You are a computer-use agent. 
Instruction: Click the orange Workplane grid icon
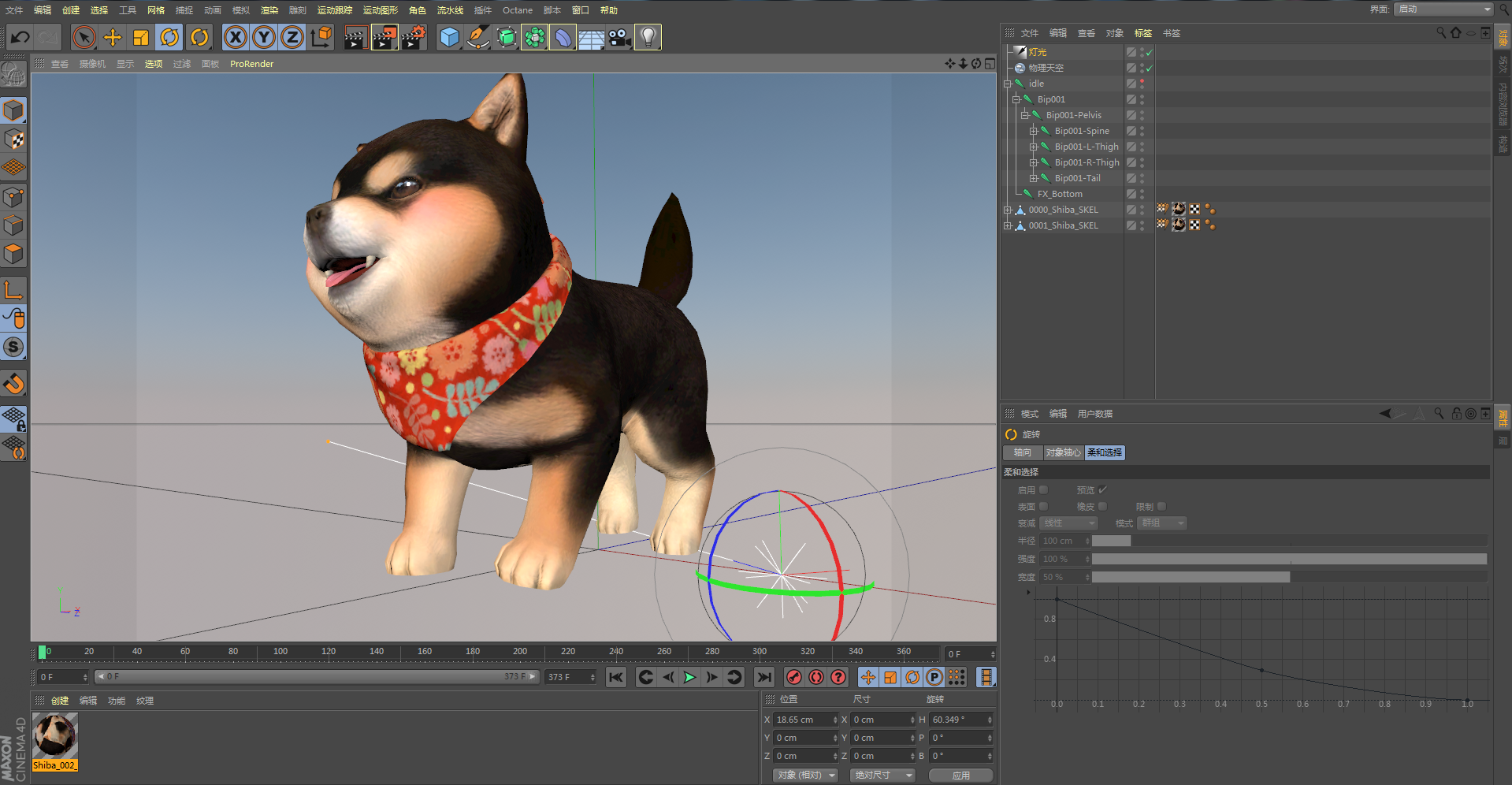13,168
